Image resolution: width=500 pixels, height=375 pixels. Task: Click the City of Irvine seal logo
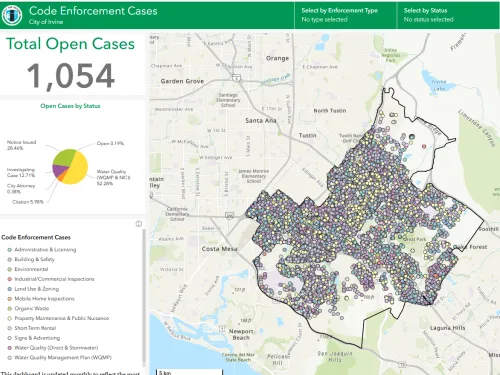12,15
